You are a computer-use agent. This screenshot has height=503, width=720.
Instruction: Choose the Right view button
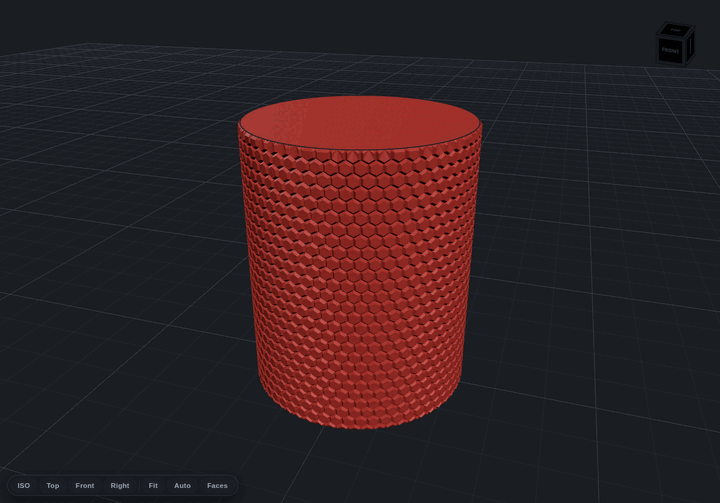pos(120,486)
